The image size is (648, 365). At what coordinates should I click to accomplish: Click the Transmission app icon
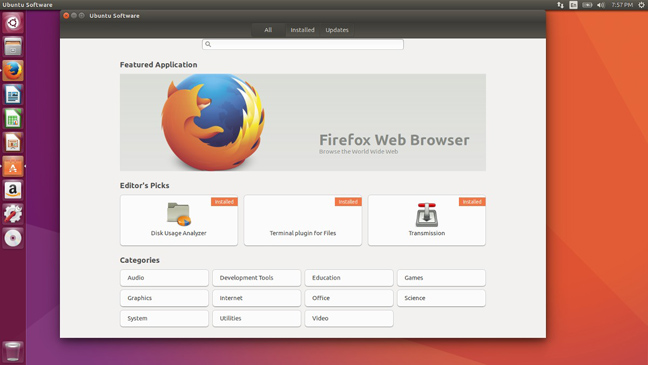click(426, 215)
